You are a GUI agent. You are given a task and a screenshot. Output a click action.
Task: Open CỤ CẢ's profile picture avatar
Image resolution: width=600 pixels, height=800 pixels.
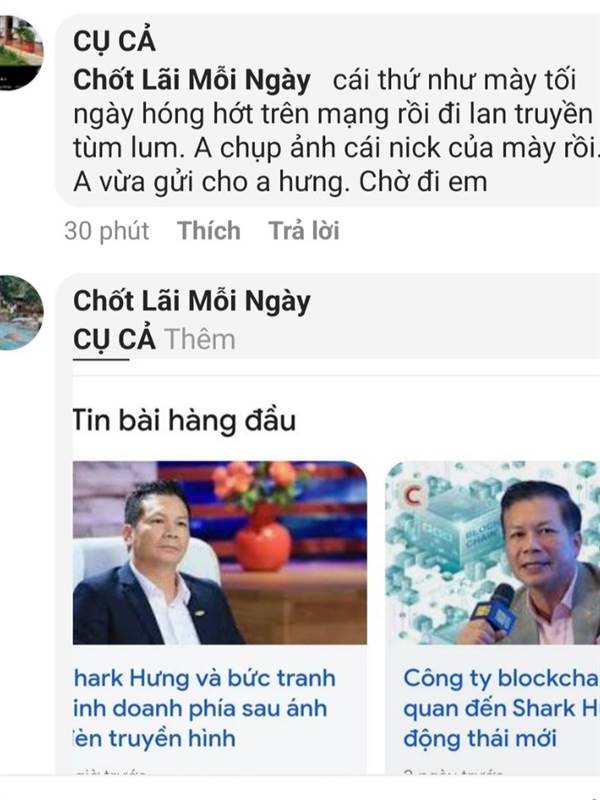(x=19, y=52)
